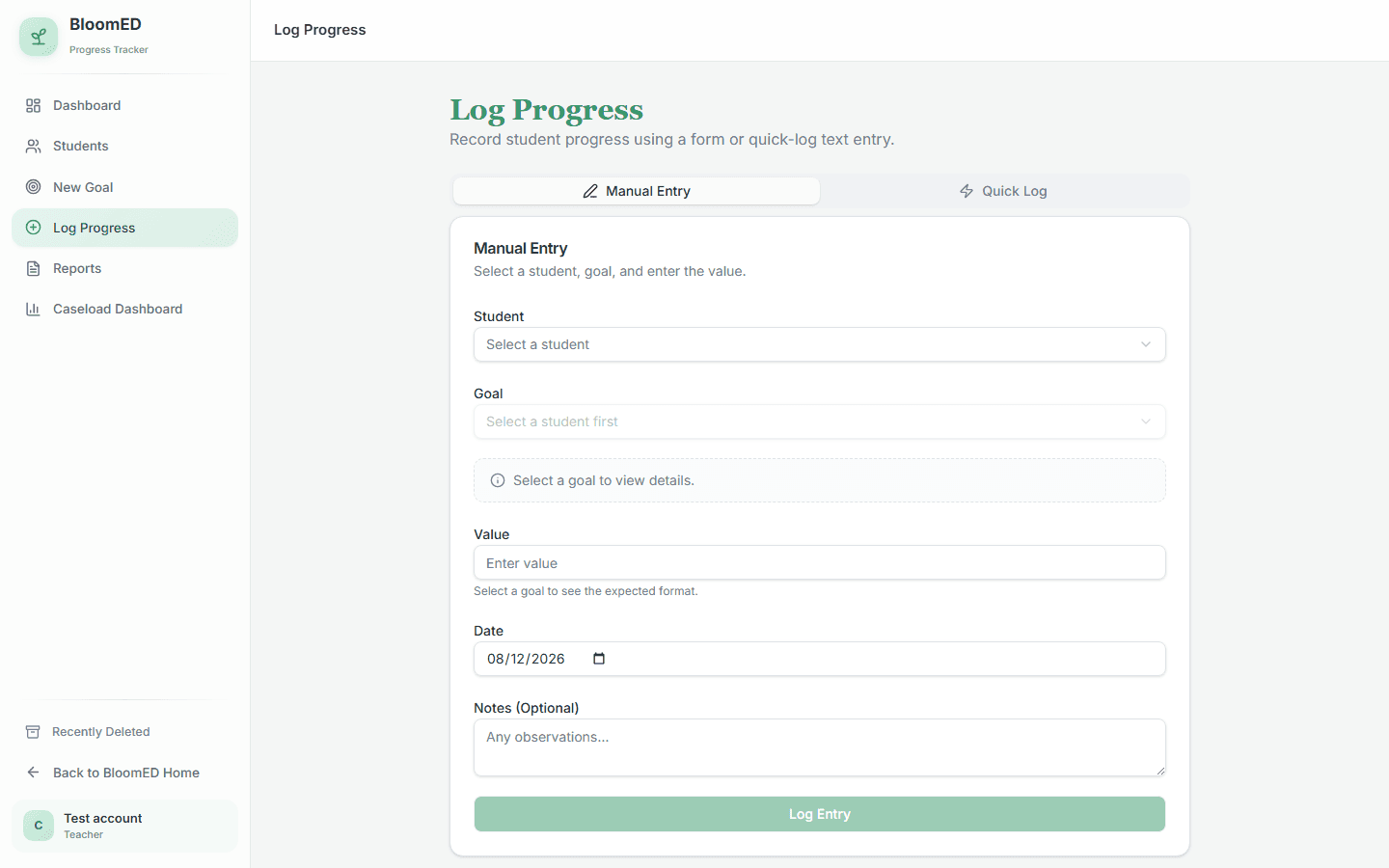Screen dimensions: 1389x868
Task: Switch to the Manual Entry tab
Action: click(x=637, y=191)
